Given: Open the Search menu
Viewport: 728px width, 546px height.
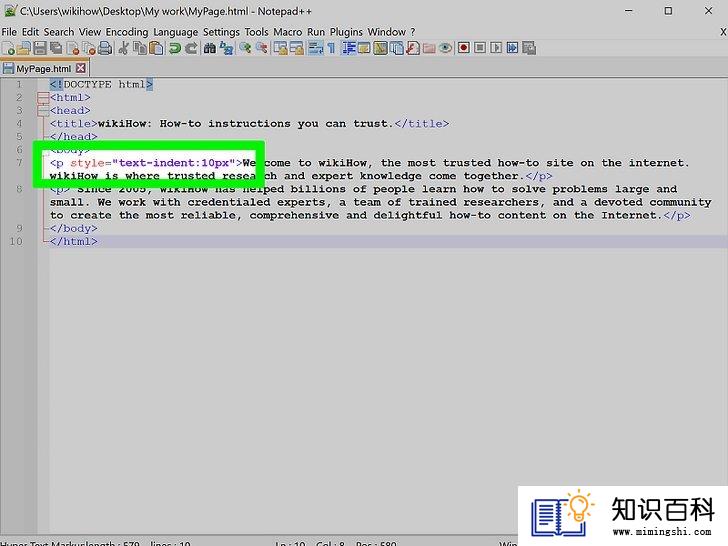Looking at the screenshot, I should (x=59, y=32).
